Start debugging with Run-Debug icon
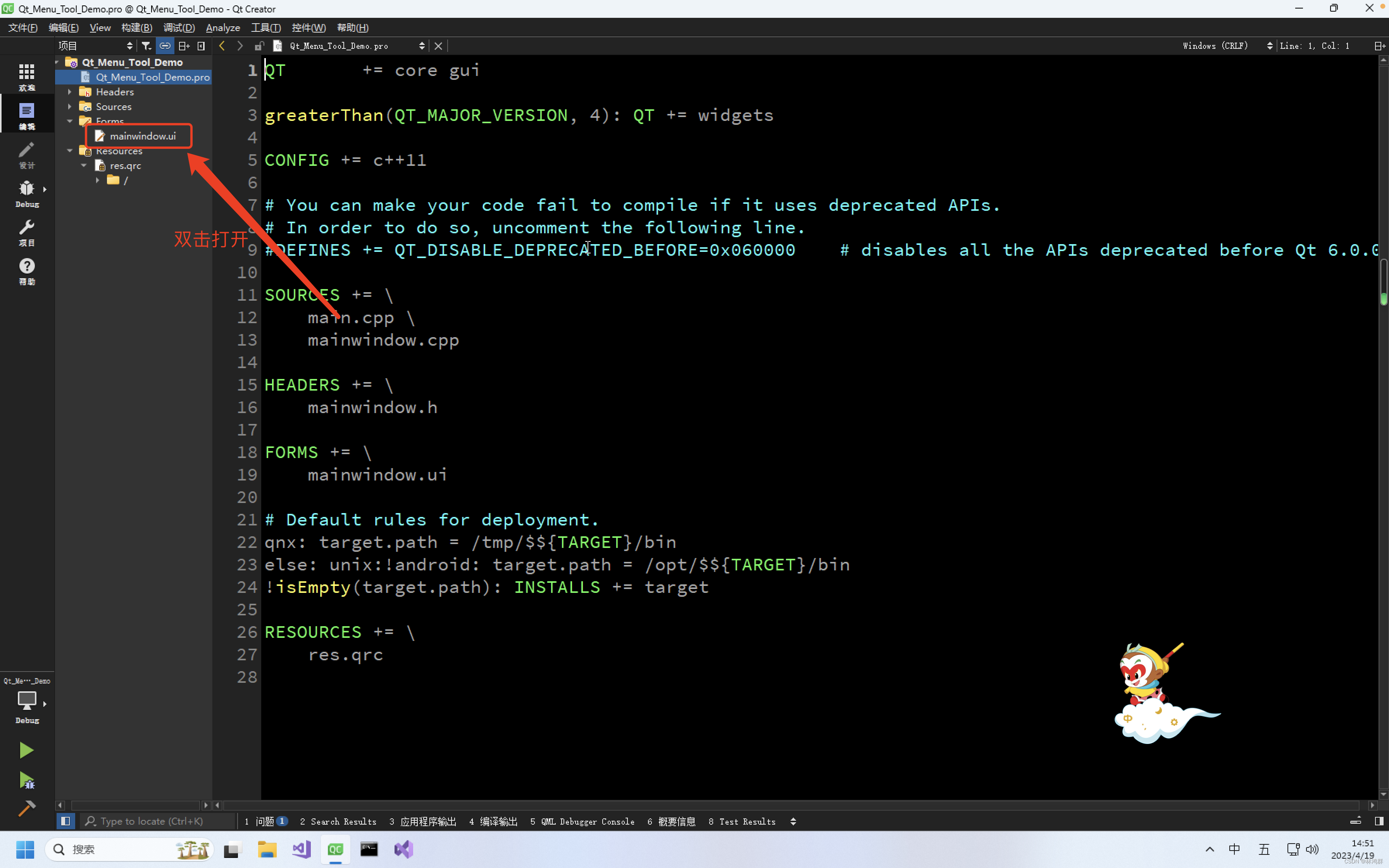 point(26,781)
